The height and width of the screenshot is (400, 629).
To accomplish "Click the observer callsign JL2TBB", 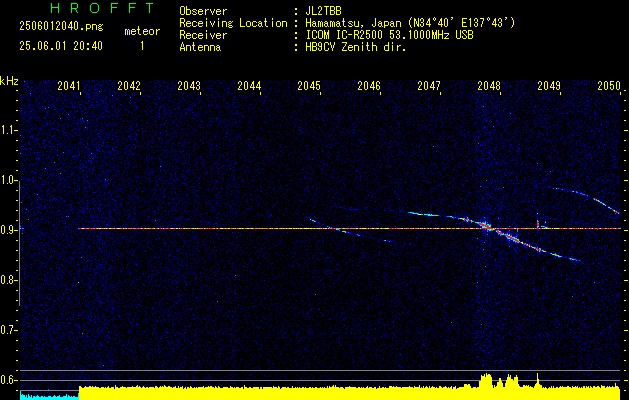I will coord(323,11).
